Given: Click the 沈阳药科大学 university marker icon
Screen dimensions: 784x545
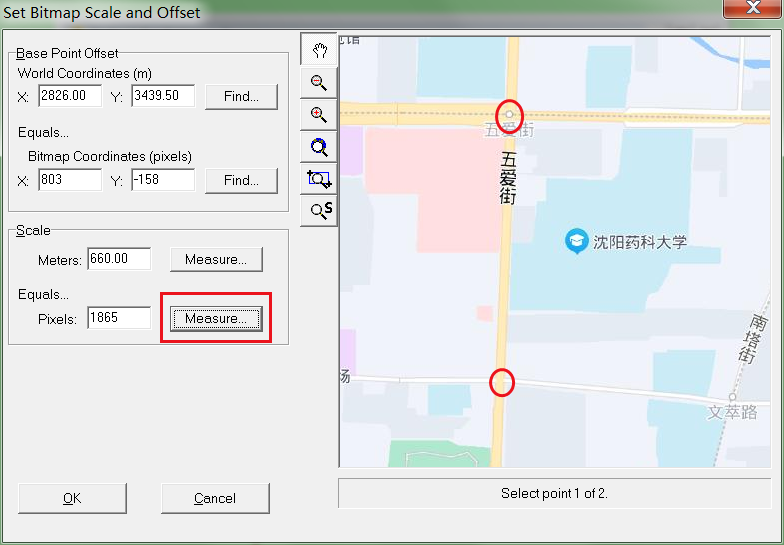Looking at the screenshot, I should [576, 241].
